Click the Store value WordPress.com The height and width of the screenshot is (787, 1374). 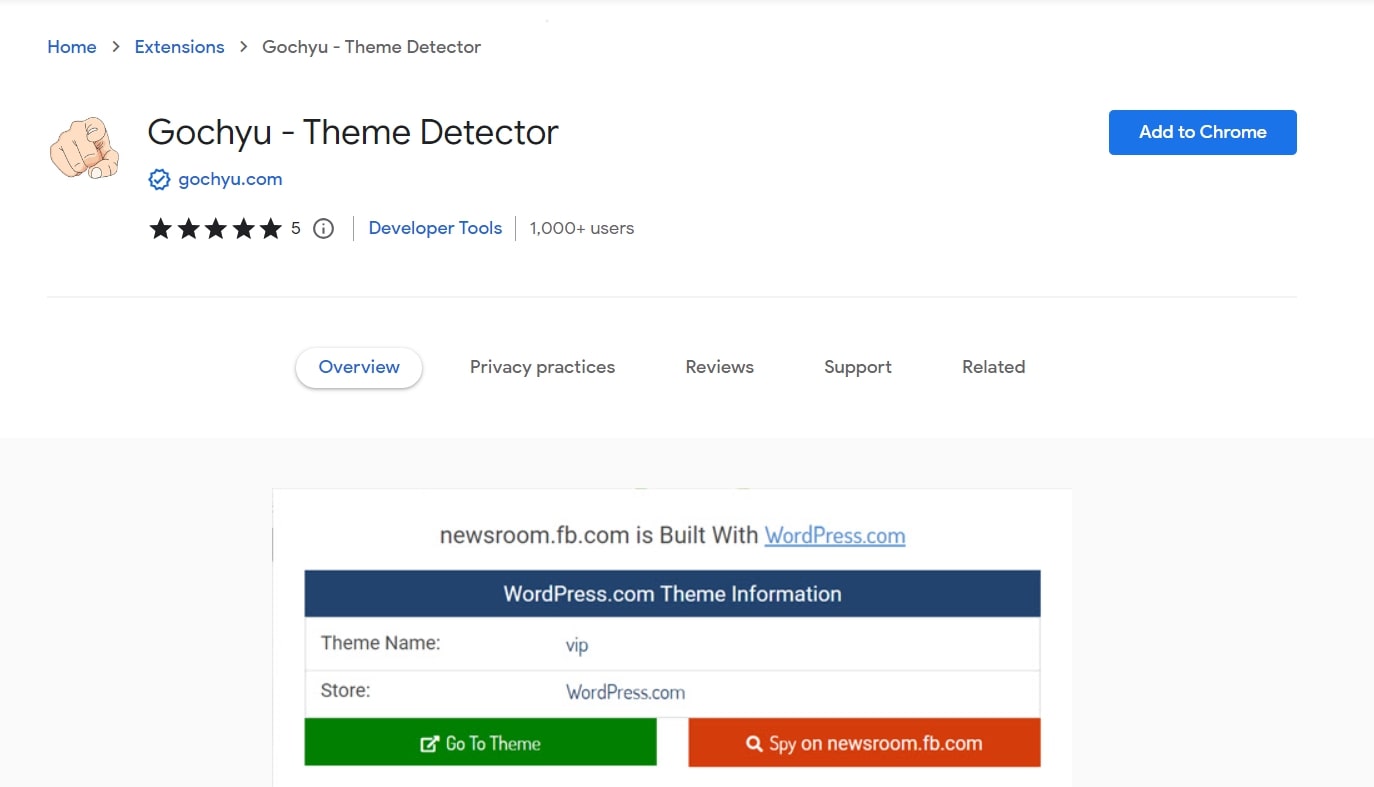(625, 692)
